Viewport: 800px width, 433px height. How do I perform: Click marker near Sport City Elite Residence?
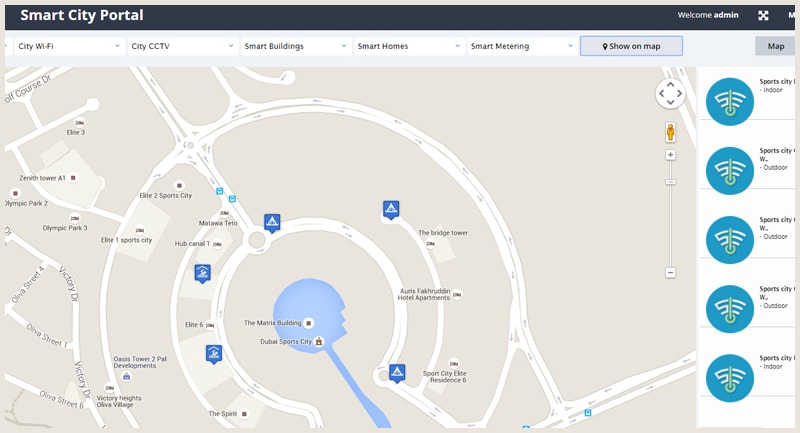tap(397, 372)
